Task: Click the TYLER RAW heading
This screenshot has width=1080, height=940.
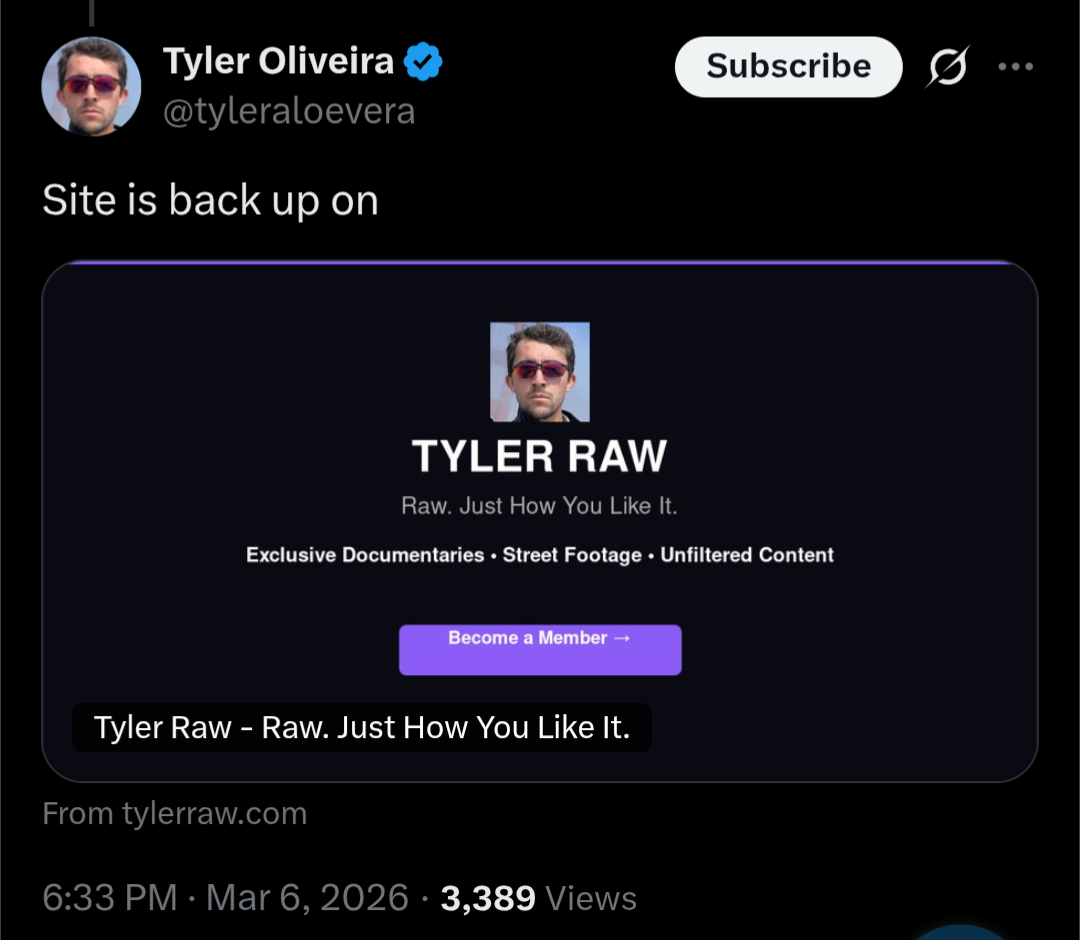Action: [539, 456]
